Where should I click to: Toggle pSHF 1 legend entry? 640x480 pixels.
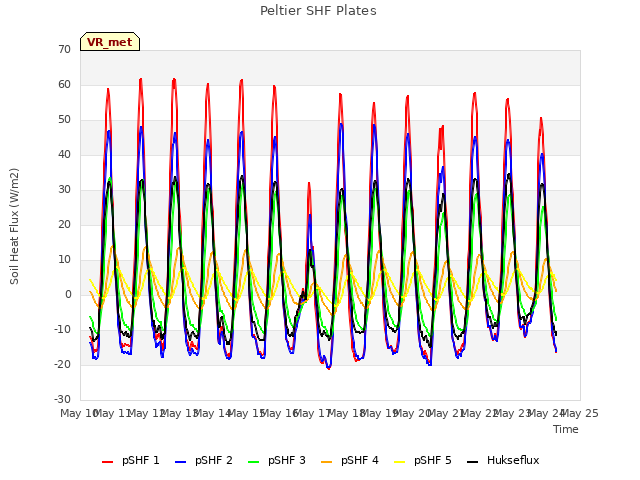(131, 460)
